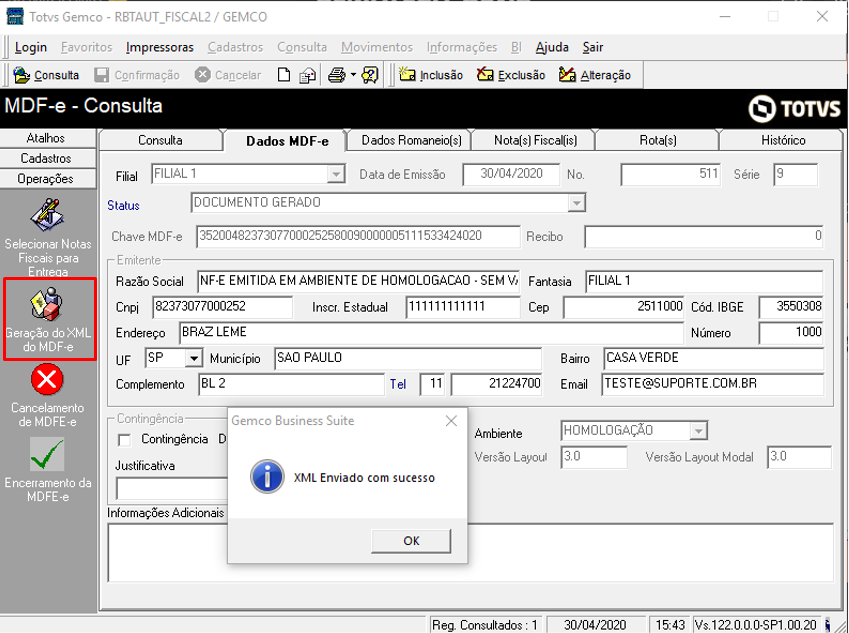Click Encerramento da MDFE-e checkmark icon
849x633 pixels.
[x=47, y=454]
